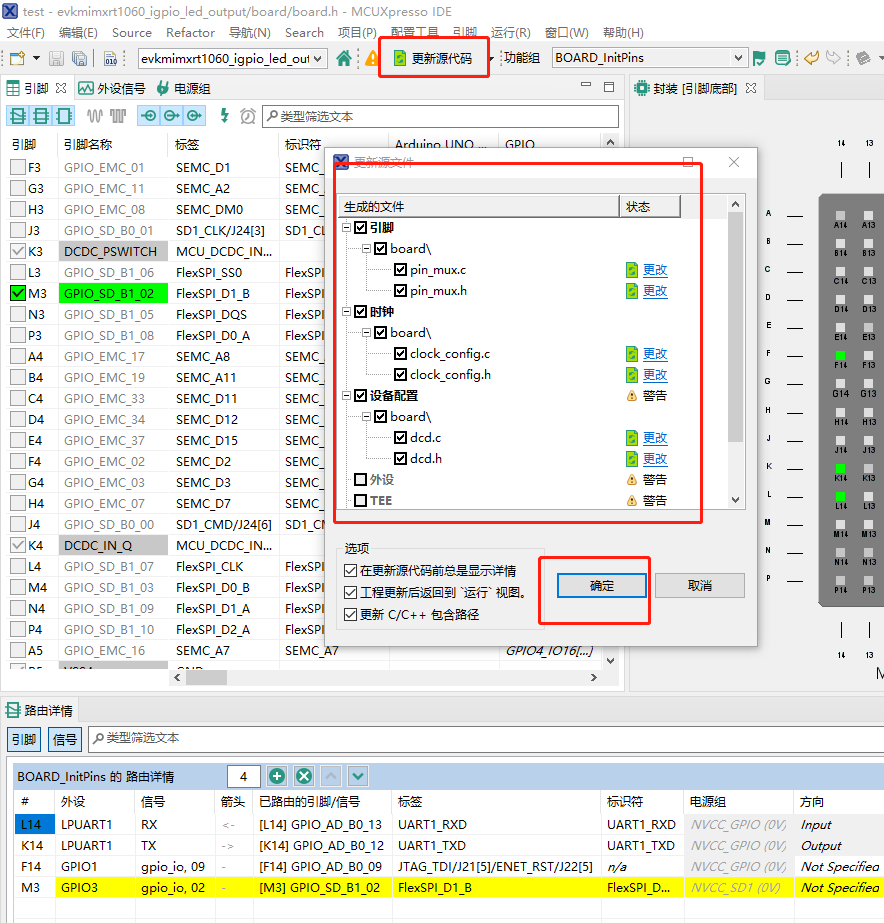Maximize the pins panel view
This screenshot has height=923, width=884.
click(x=609, y=87)
